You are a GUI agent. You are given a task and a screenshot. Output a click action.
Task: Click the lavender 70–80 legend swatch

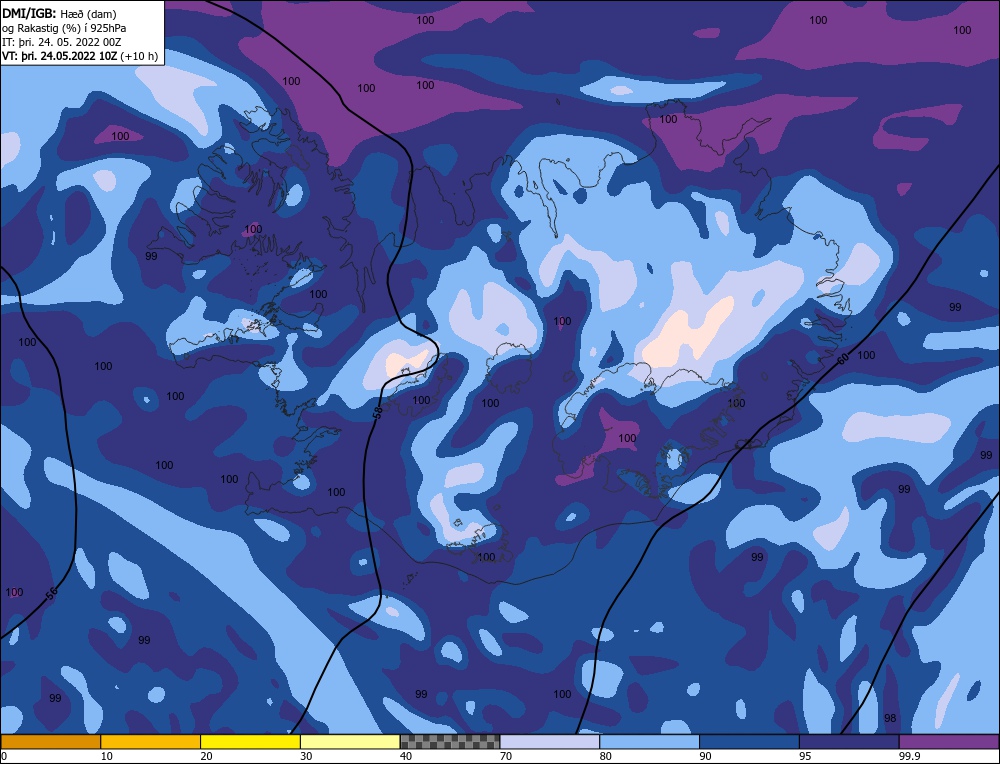click(x=550, y=742)
